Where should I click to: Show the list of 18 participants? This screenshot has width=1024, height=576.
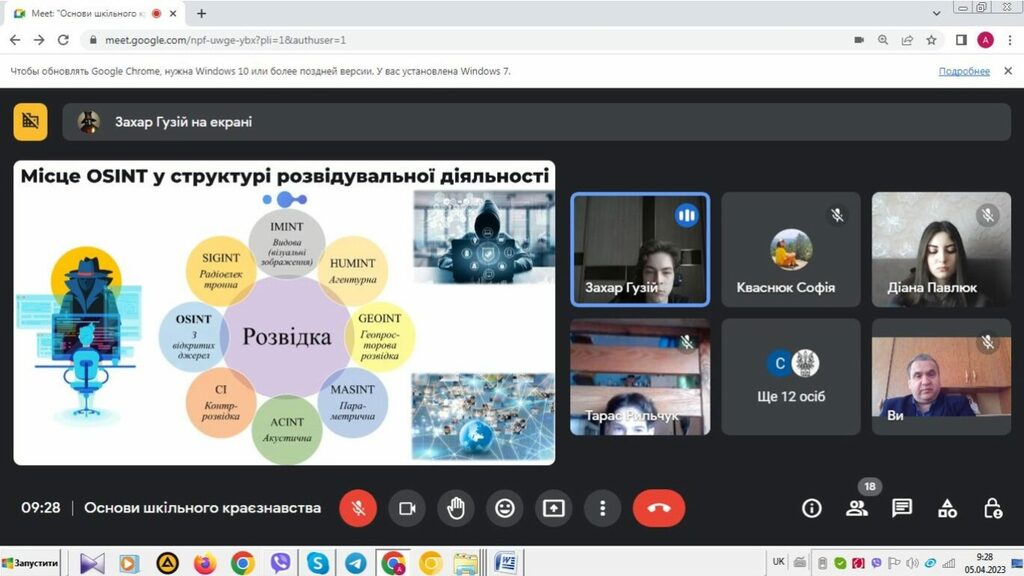click(x=857, y=508)
